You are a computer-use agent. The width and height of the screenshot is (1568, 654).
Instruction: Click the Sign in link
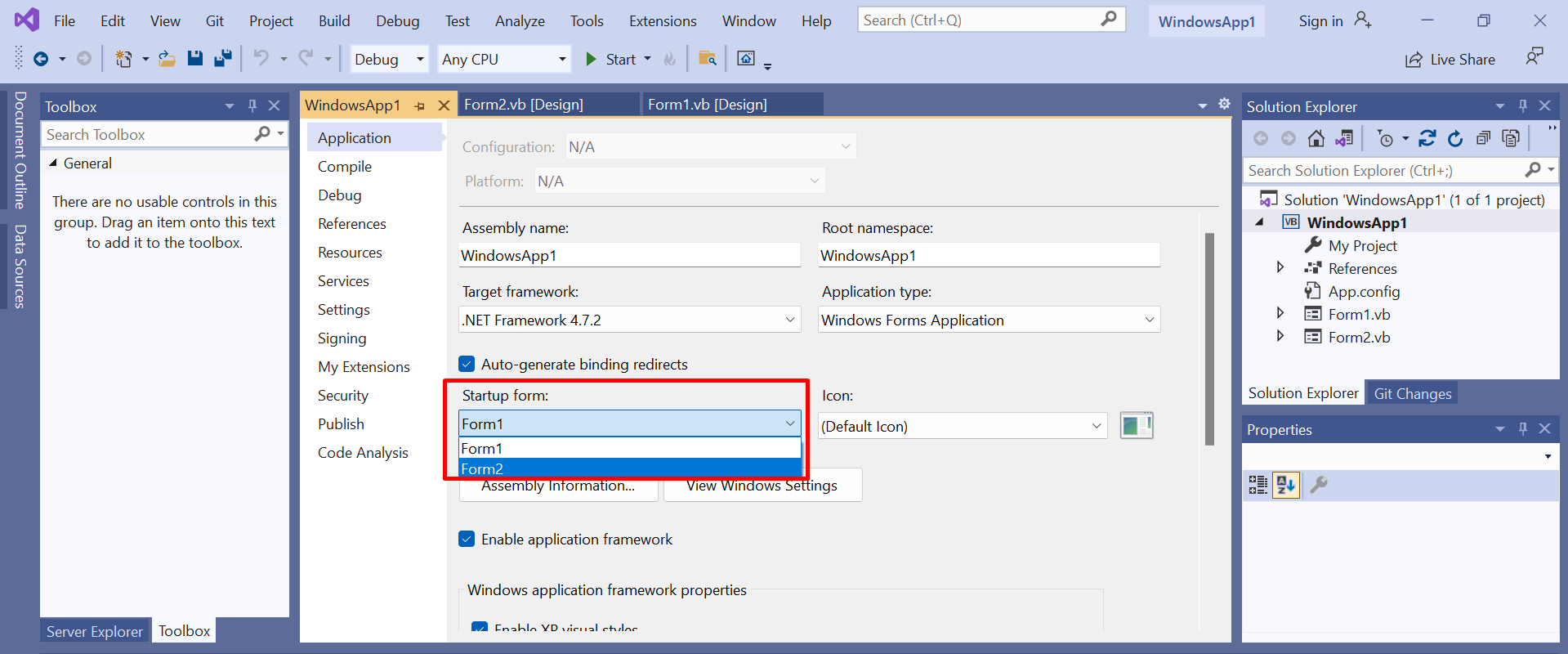click(x=1320, y=21)
